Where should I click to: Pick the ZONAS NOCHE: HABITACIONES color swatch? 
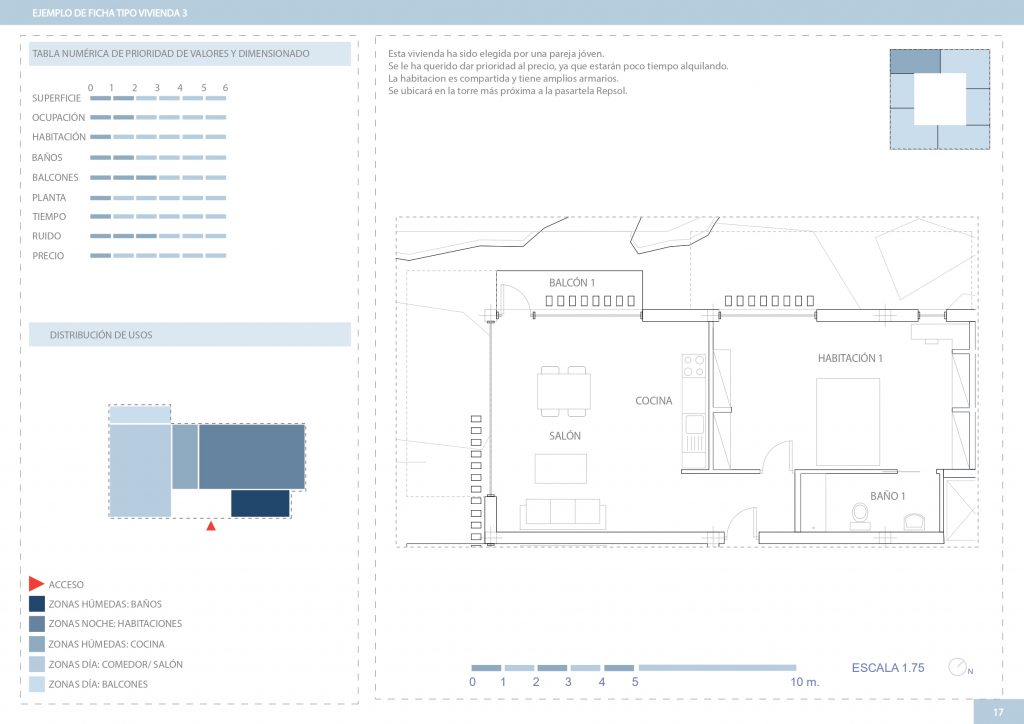(36, 624)
